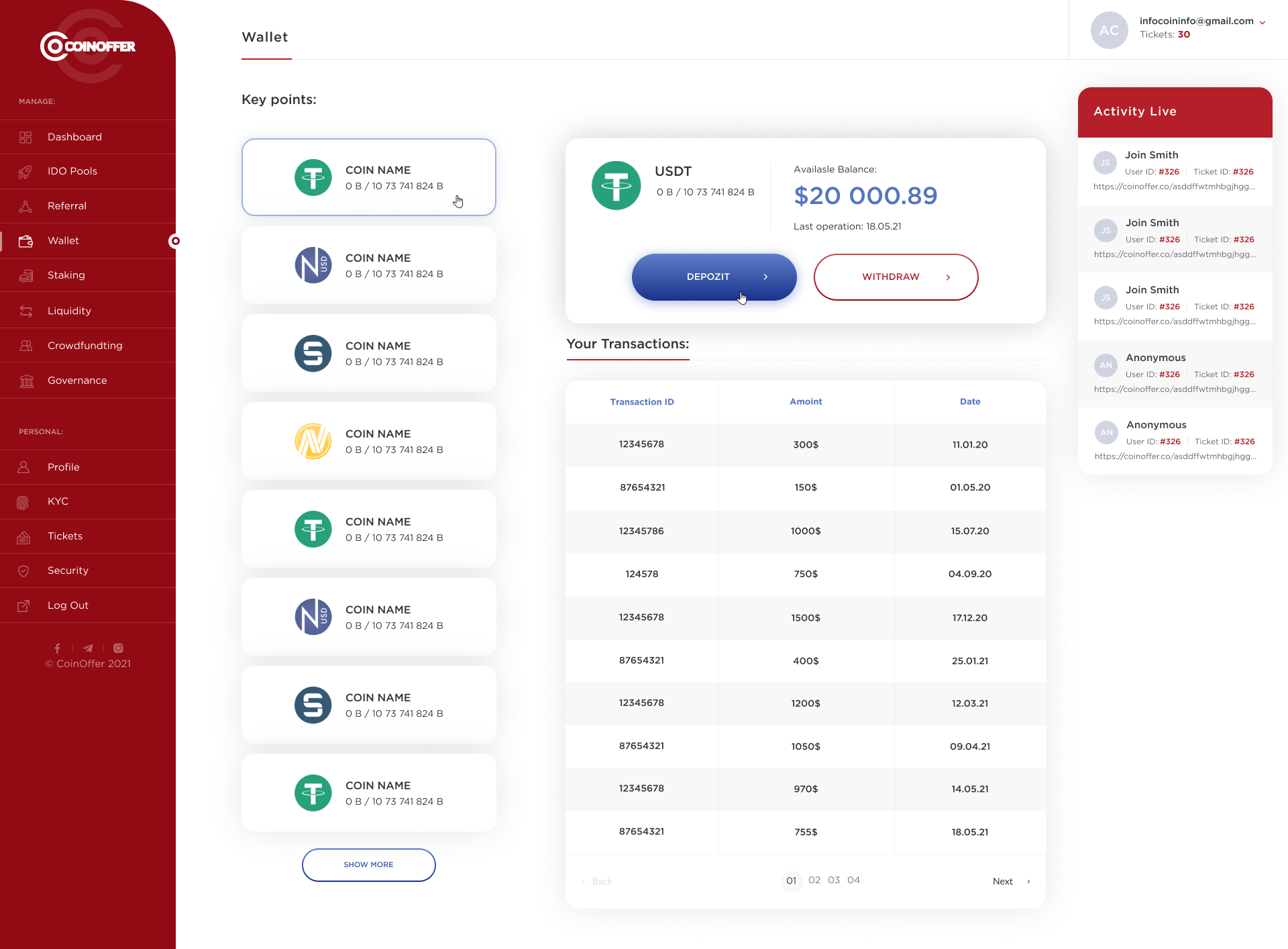
Task: Open the account dropdown menu
Action: click(x=1264, y=22)
